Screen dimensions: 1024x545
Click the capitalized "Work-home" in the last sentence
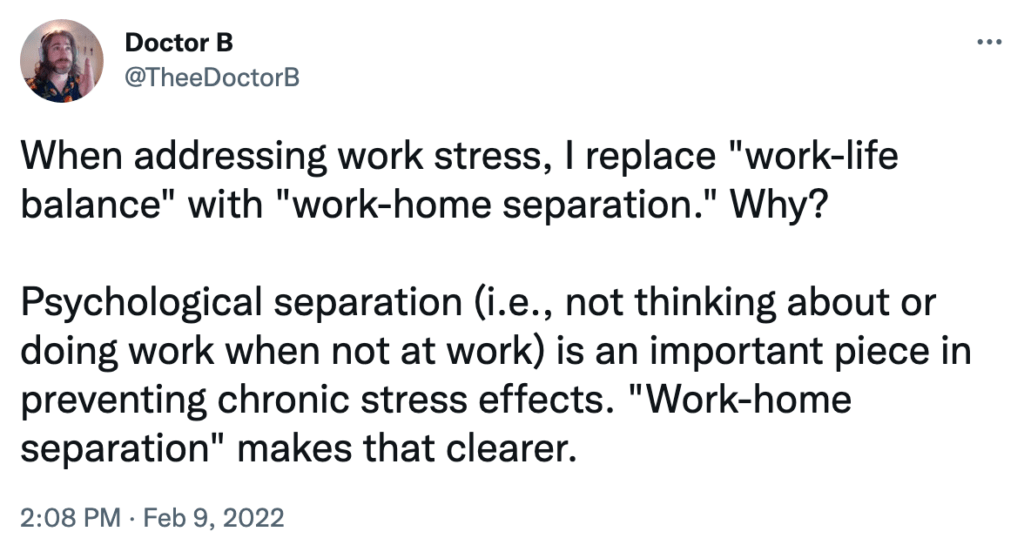pyautogui.click(x=744, y=399)
